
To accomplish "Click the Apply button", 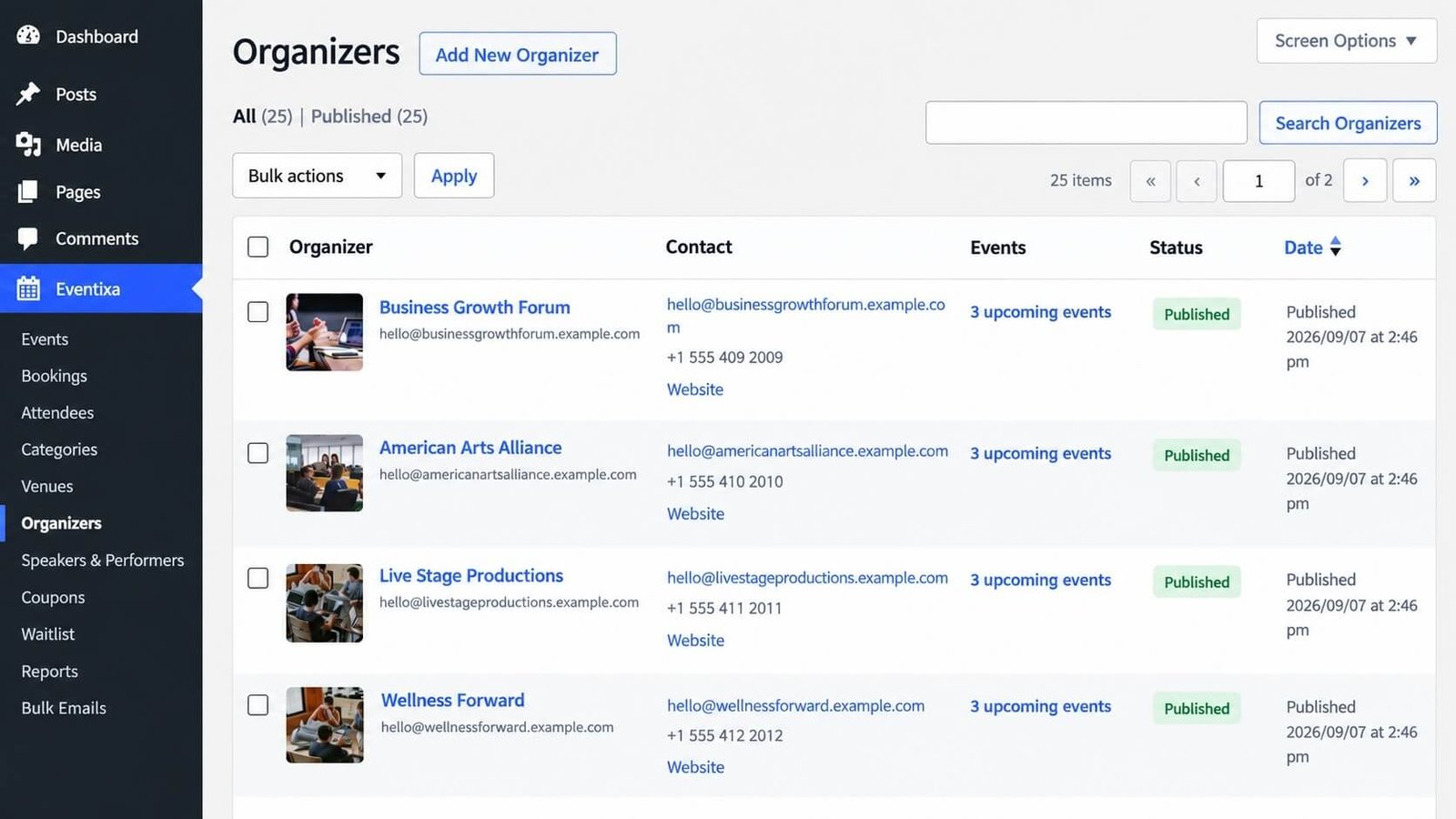I will [454, 176].
